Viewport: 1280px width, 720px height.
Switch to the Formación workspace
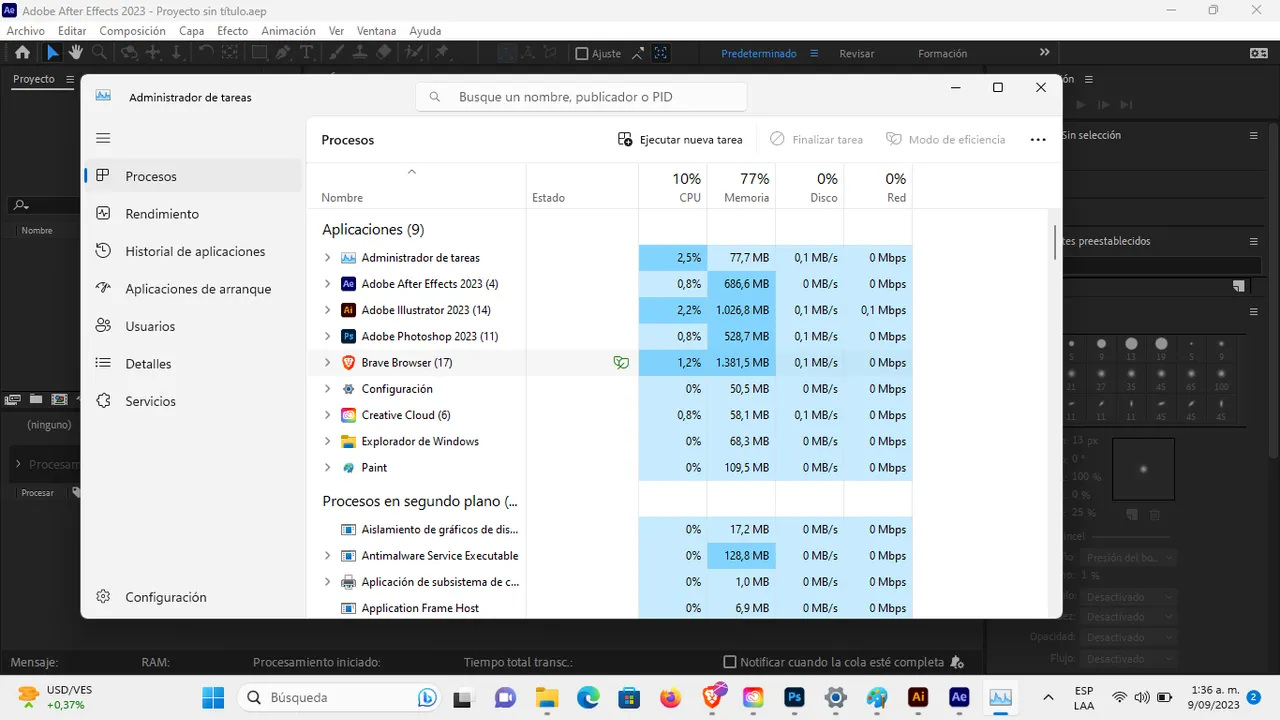[942, 54]
